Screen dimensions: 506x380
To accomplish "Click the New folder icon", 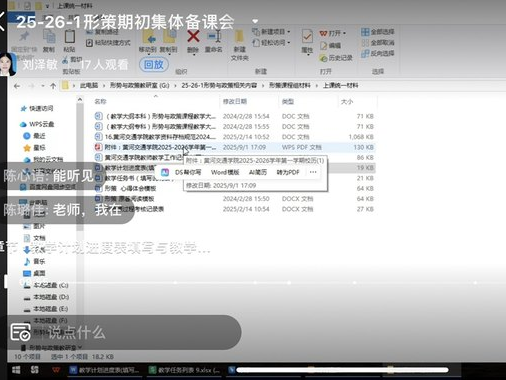I will click(x=239, y=37).
